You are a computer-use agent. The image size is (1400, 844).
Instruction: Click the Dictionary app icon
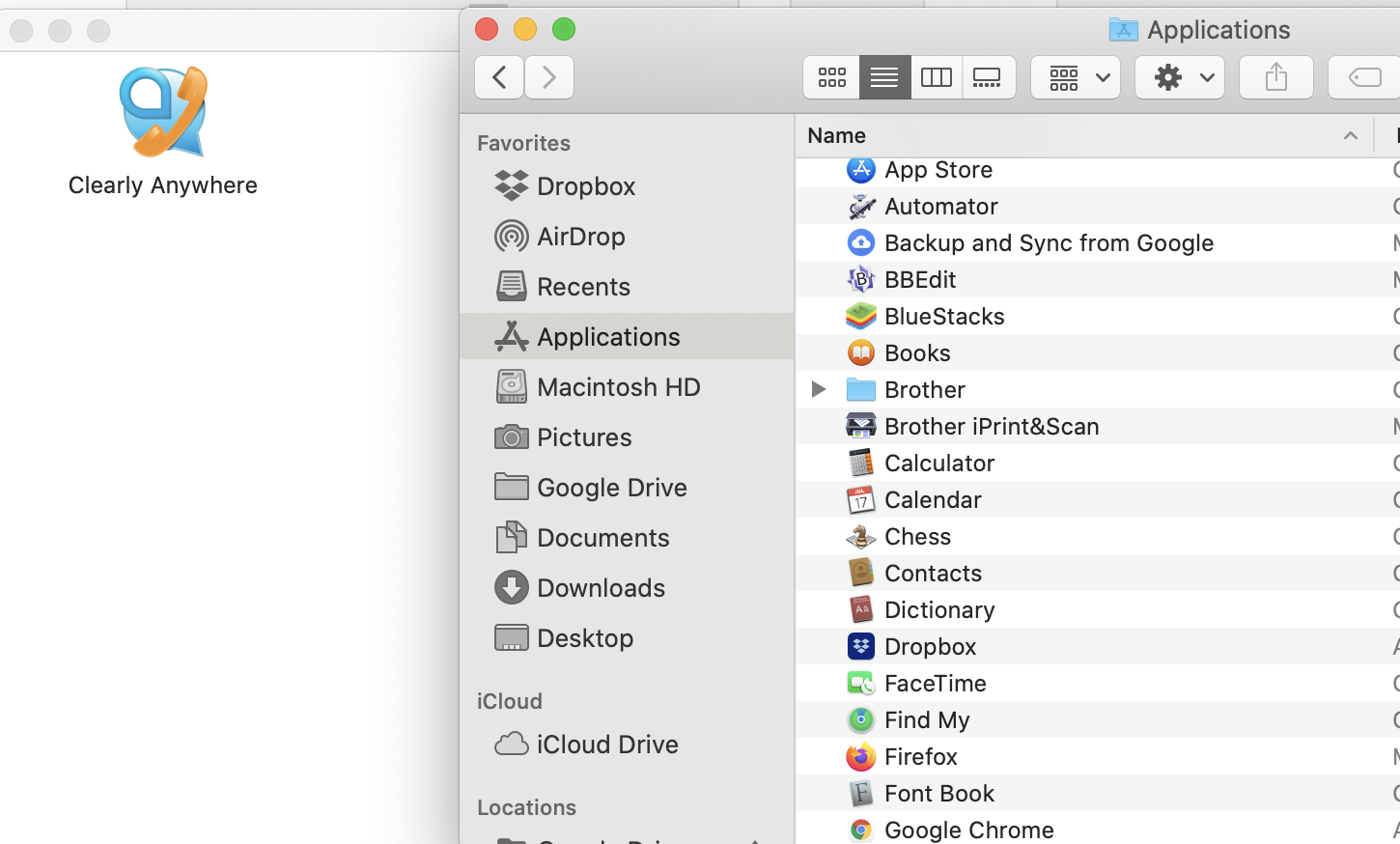click(860, 609)
